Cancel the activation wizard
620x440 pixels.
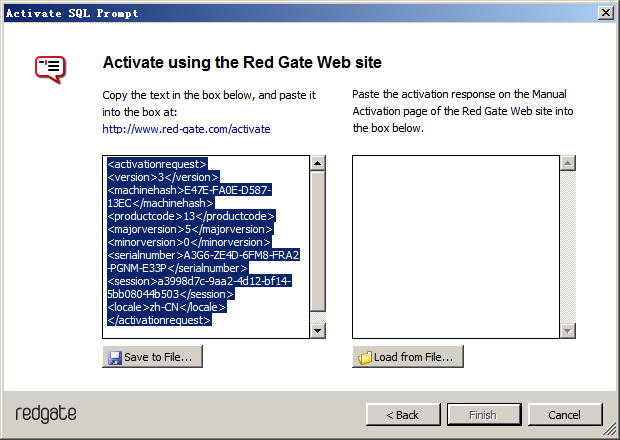565,415
